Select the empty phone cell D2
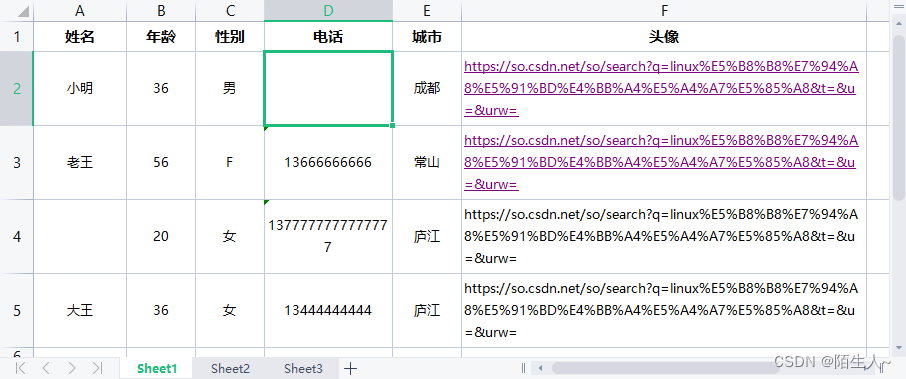The width and height of the screenshot is (906, 379). click(x=328, y=88)
